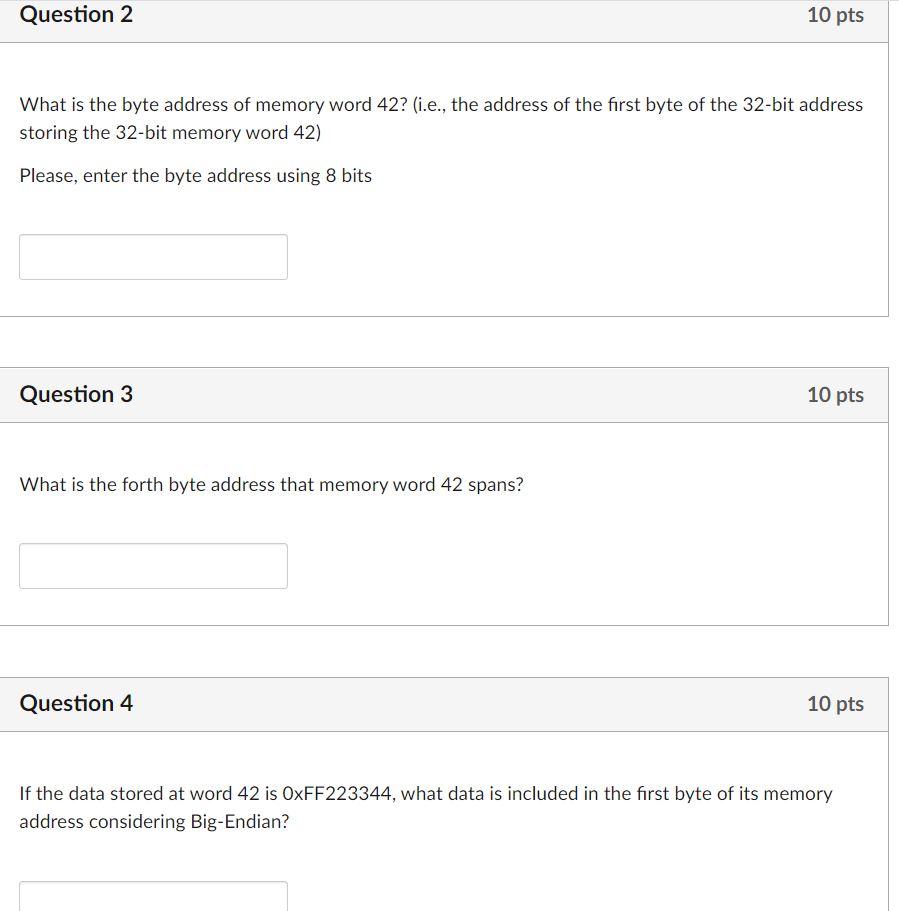Click the line "storing the 32-bit memory word 42)"
This screenshot has width=899, height=911.
pos(170,133)
